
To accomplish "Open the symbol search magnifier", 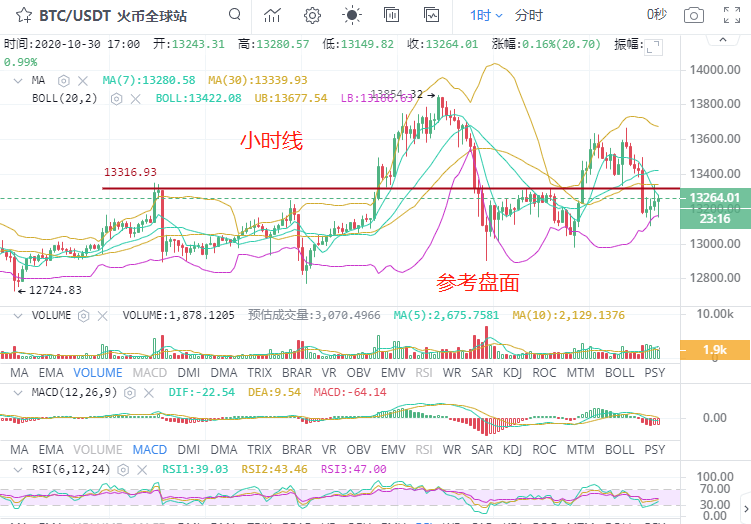I will (x=235, y=14).
